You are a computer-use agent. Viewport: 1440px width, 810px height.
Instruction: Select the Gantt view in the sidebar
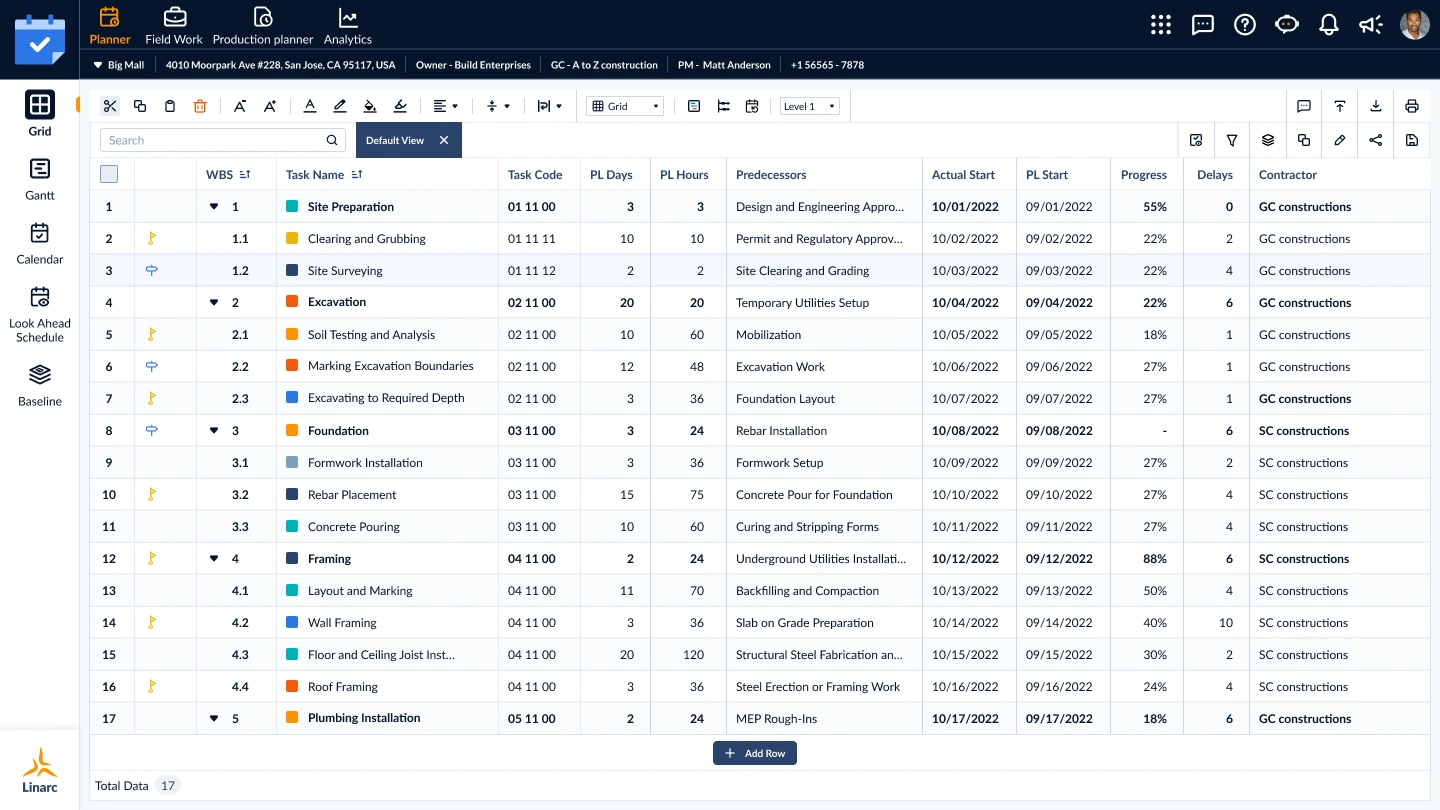point(40,180)
